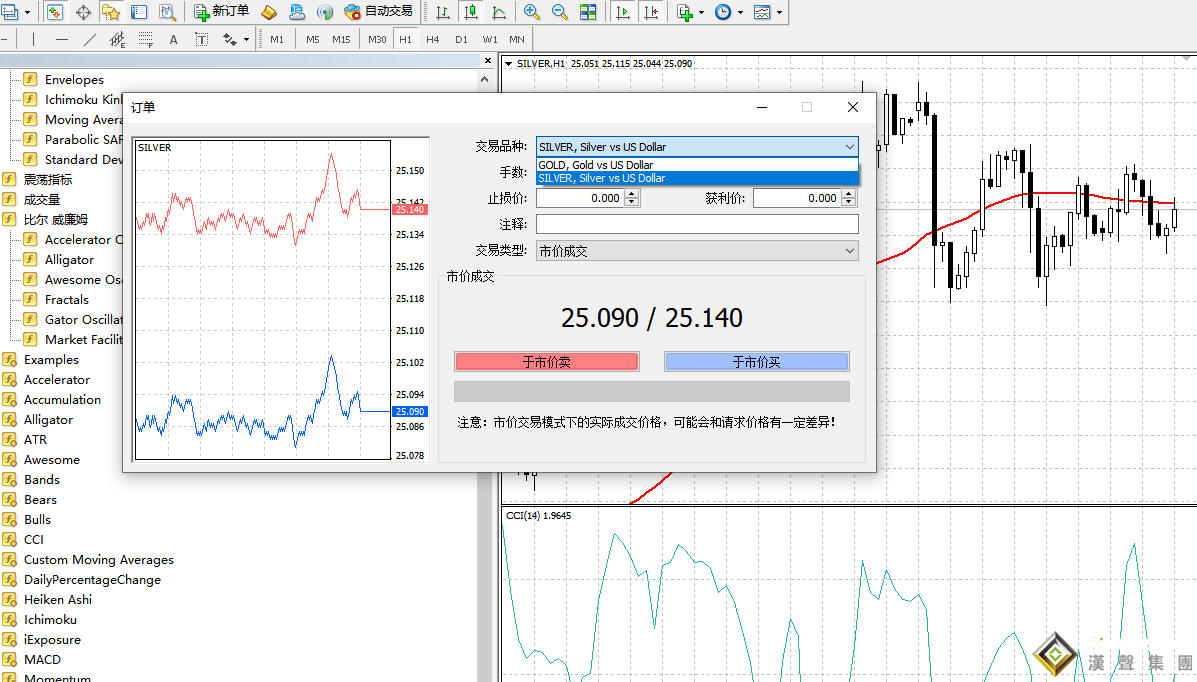Click the 止损价 stop loss input field

coord(579,198)
